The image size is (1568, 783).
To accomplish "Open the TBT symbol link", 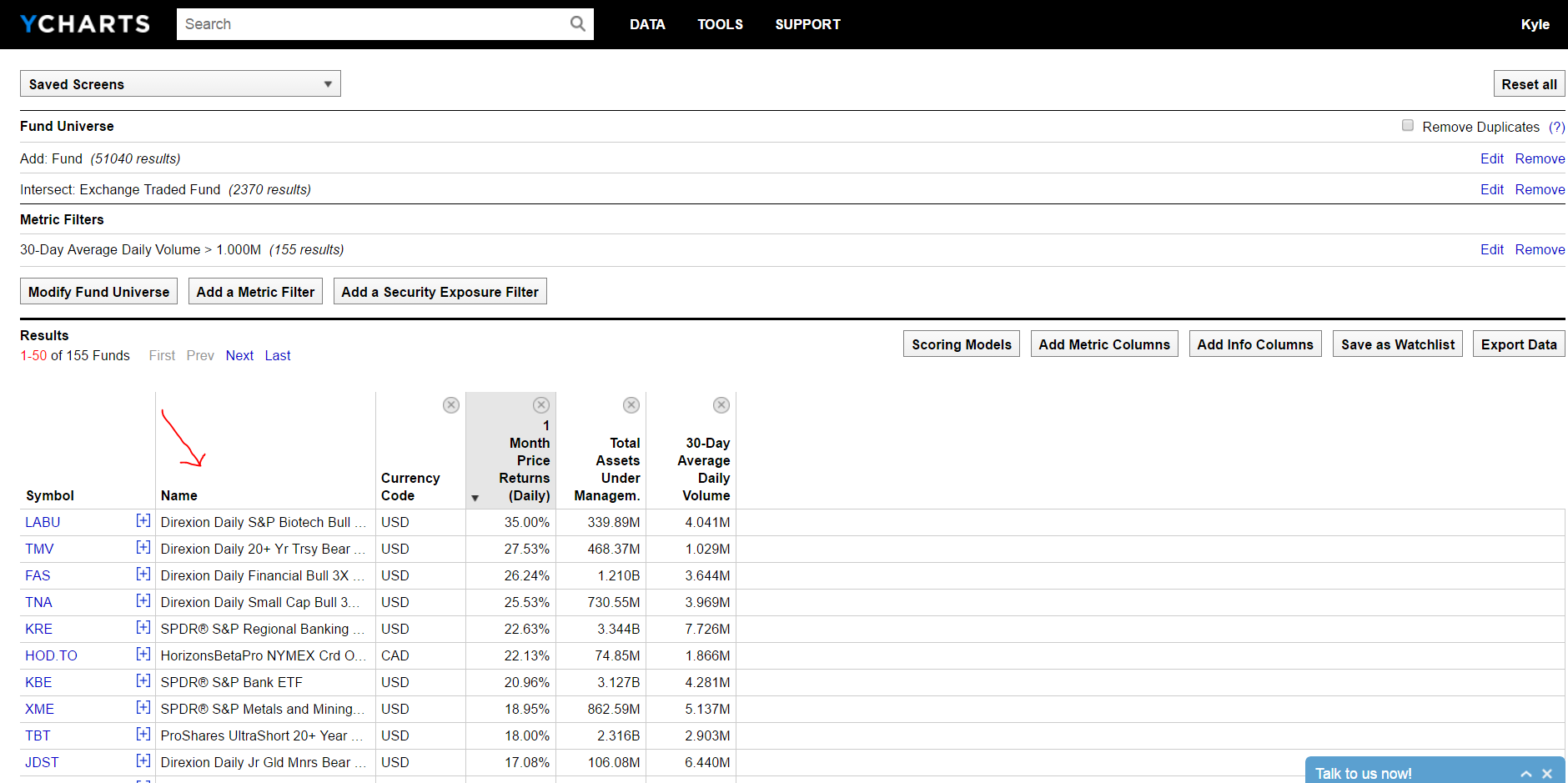I will click(38, 735).
